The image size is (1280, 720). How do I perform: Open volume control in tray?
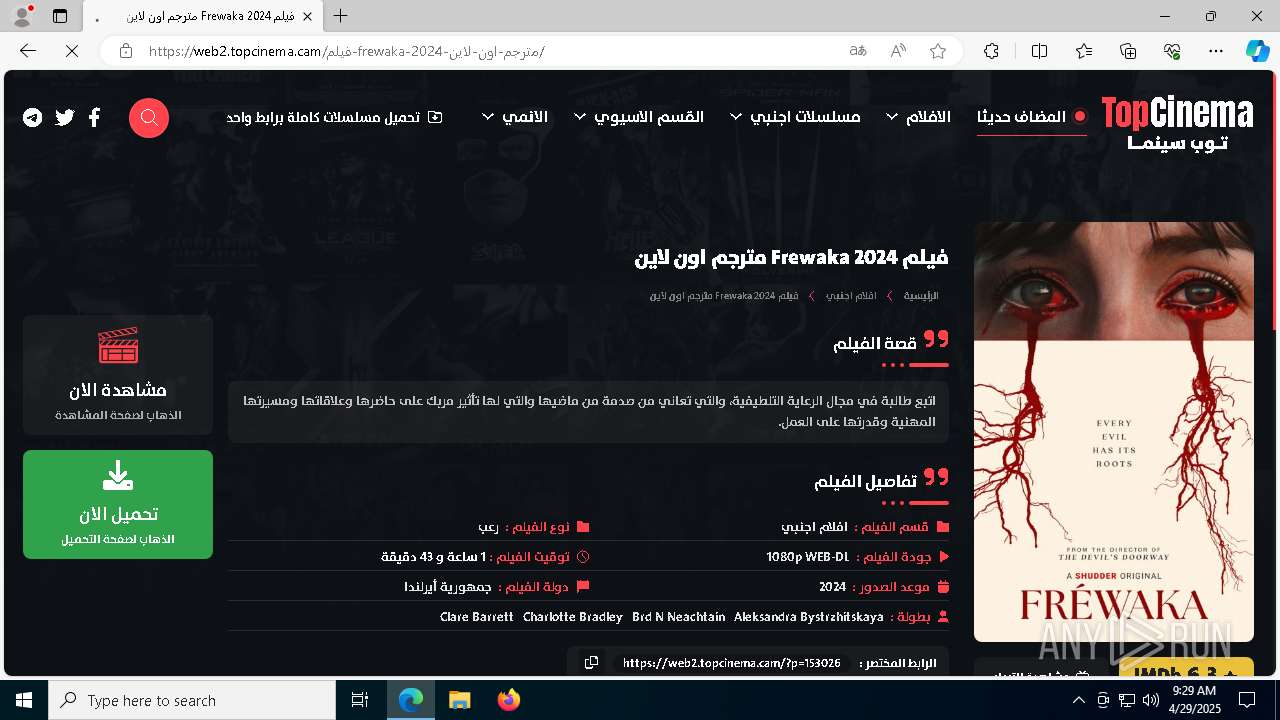1151,700
